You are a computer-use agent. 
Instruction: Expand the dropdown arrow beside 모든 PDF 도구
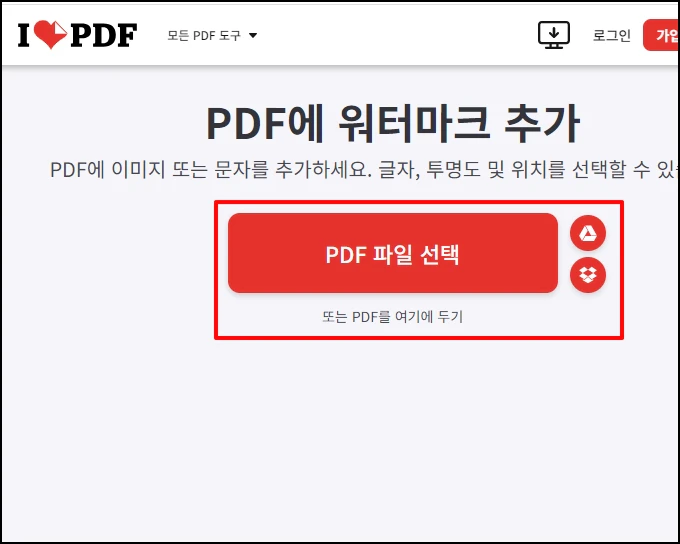tap(253, 36)
